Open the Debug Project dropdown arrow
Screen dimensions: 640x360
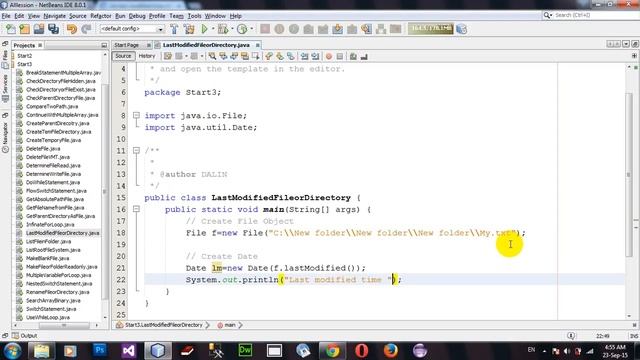click(232, 29)
